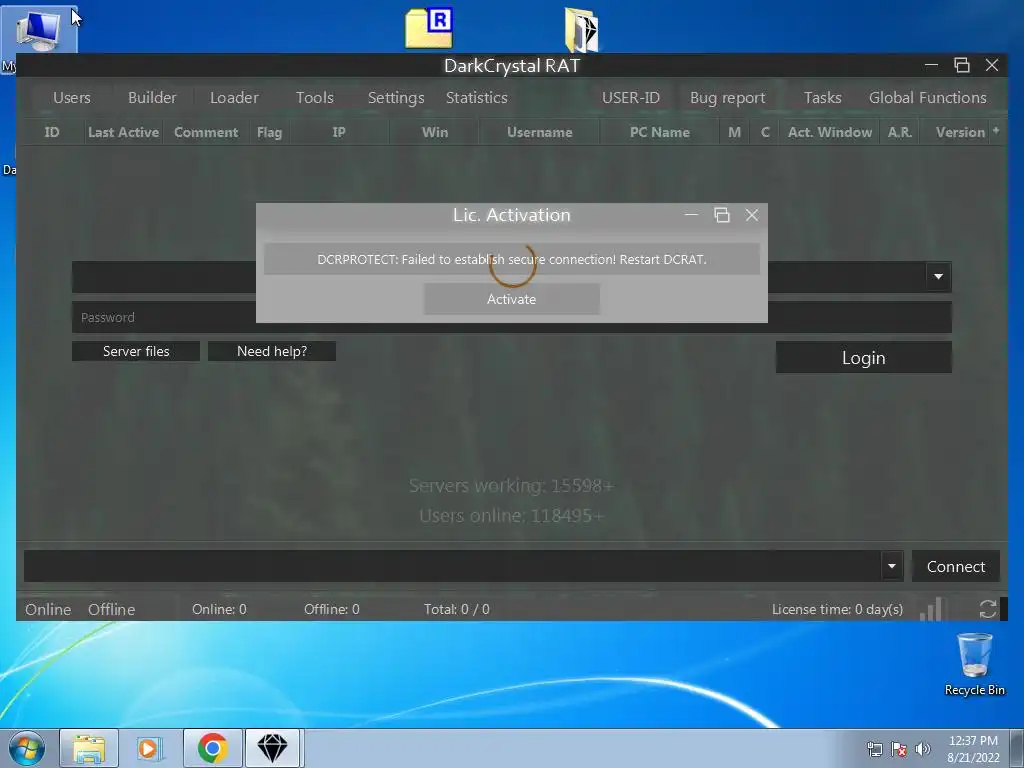Viewport: 1024px width, 768px height.
Task: Sort by the Flag column header
Action: tap(269, 133)
